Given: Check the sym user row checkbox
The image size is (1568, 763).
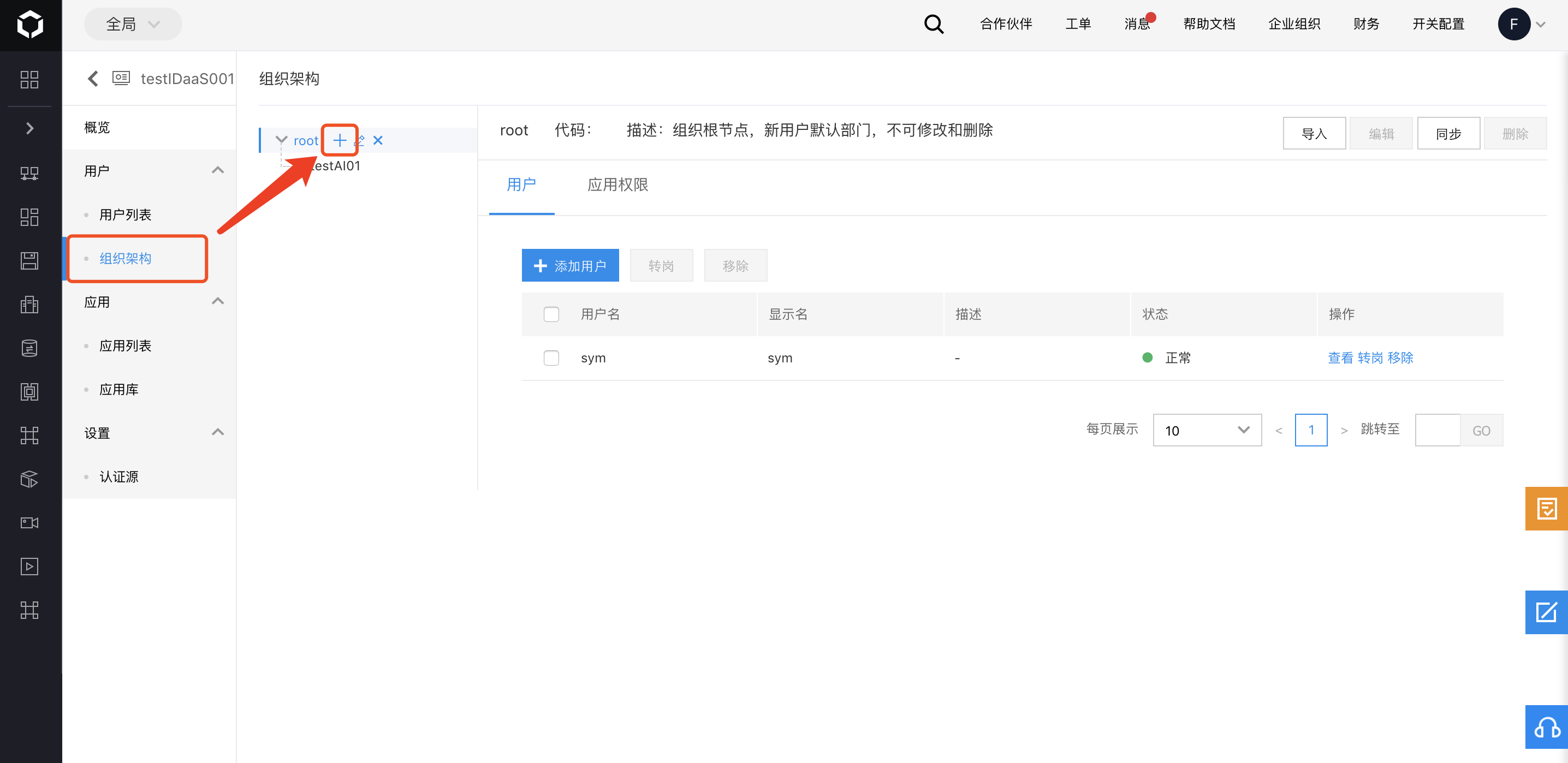Looking at the screenshot, I should coord(551,358).
